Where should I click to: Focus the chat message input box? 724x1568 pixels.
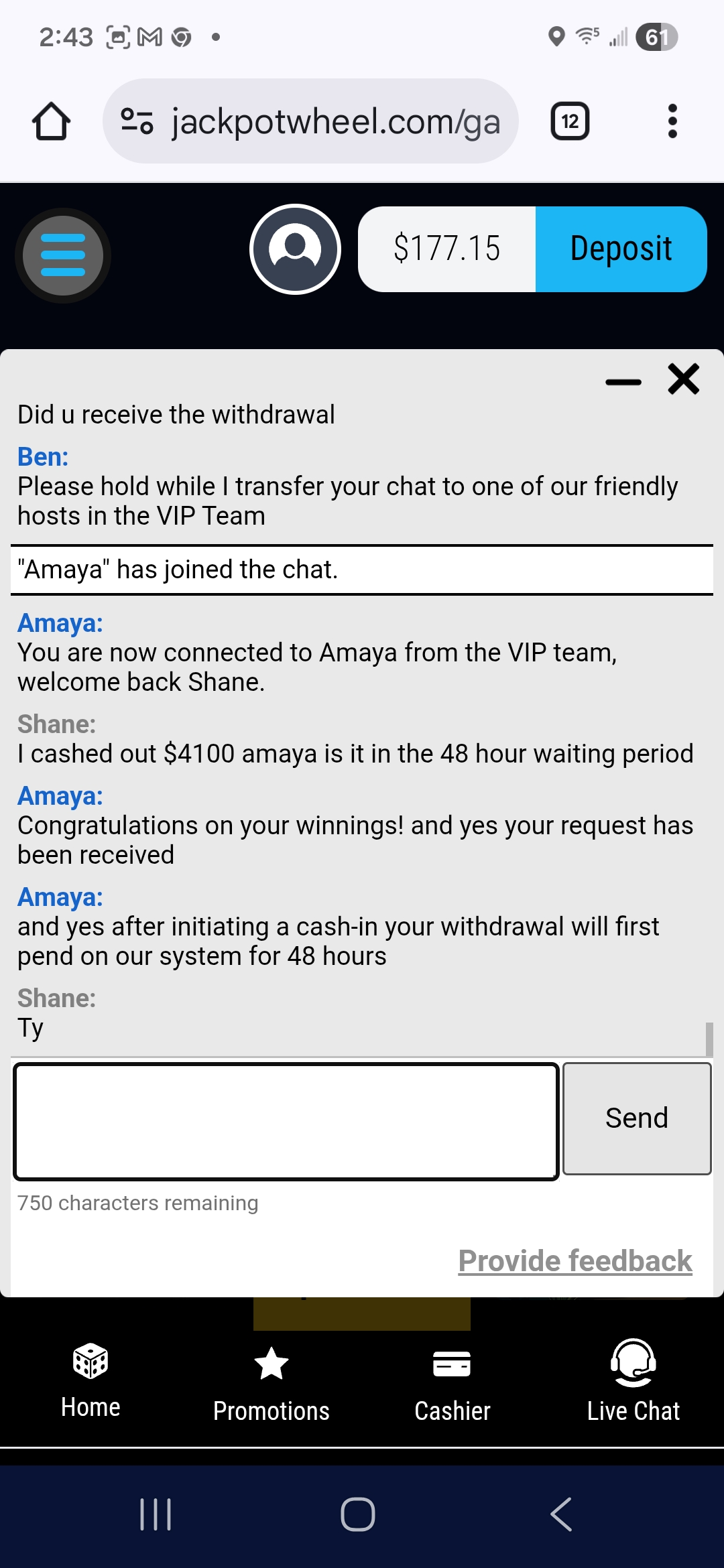point(286,1121)
